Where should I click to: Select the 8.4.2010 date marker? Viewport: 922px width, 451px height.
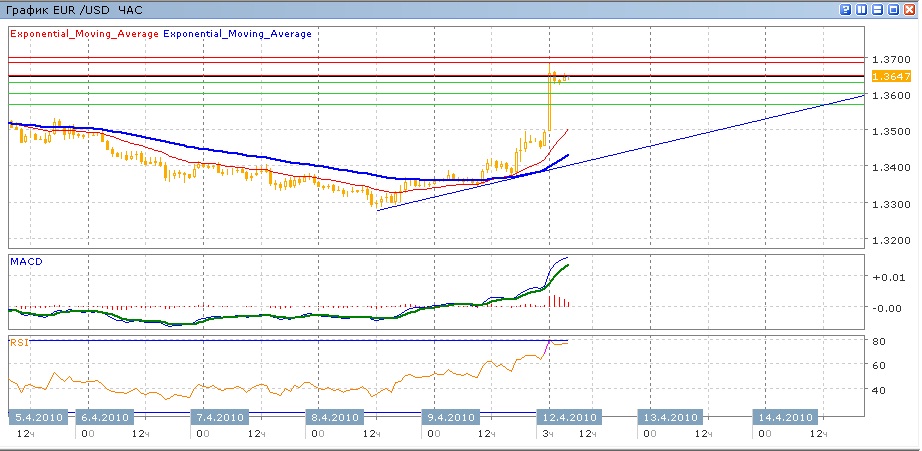tap(334, 417)
